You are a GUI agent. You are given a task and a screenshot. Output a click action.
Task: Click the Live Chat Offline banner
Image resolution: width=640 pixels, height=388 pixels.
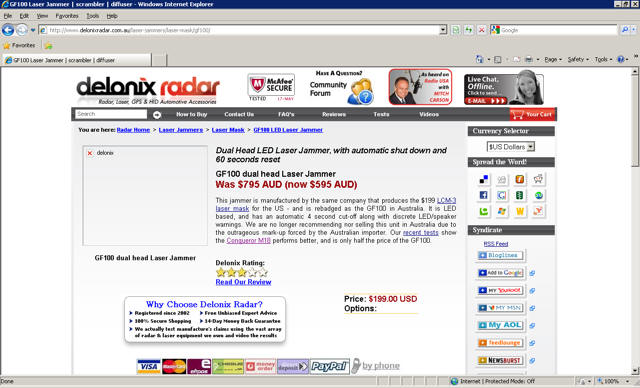click(503, 89)
